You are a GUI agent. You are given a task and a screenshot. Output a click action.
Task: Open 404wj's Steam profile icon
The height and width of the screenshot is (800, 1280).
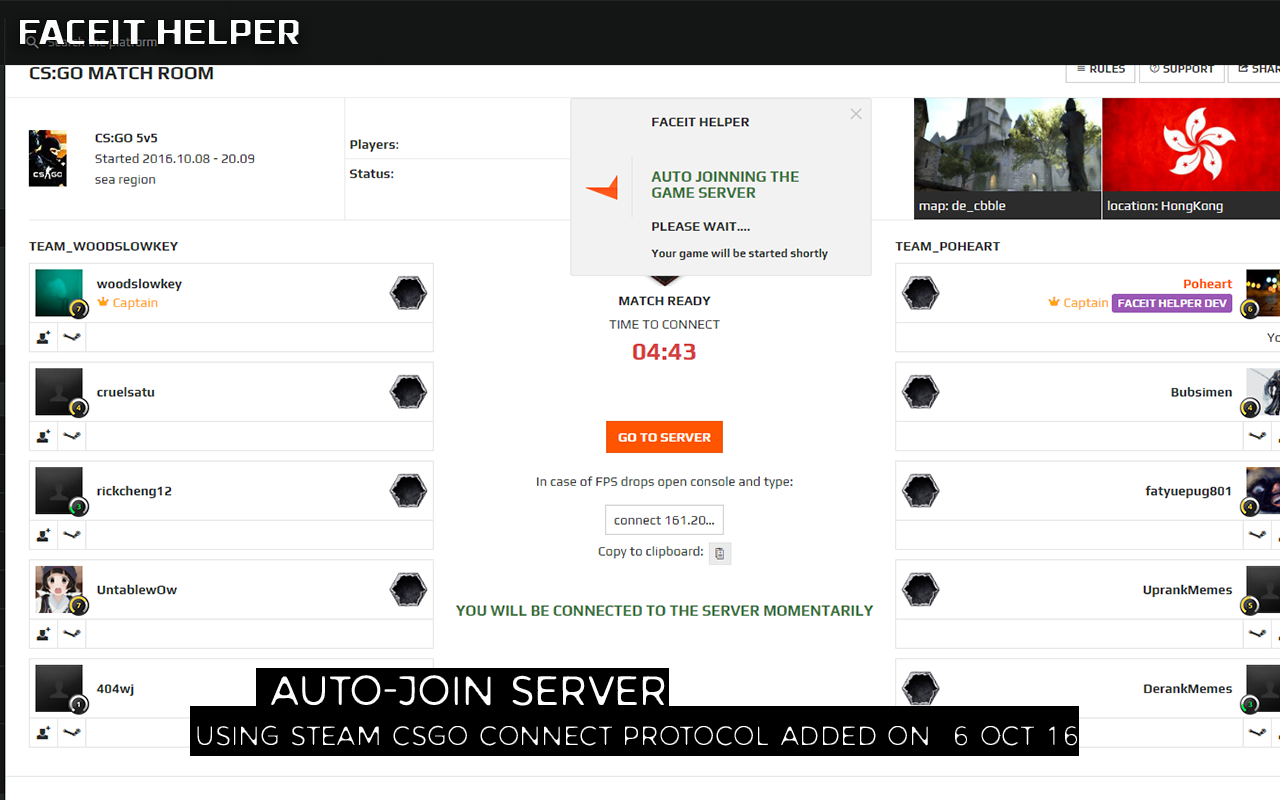click(x=72, y=733)
